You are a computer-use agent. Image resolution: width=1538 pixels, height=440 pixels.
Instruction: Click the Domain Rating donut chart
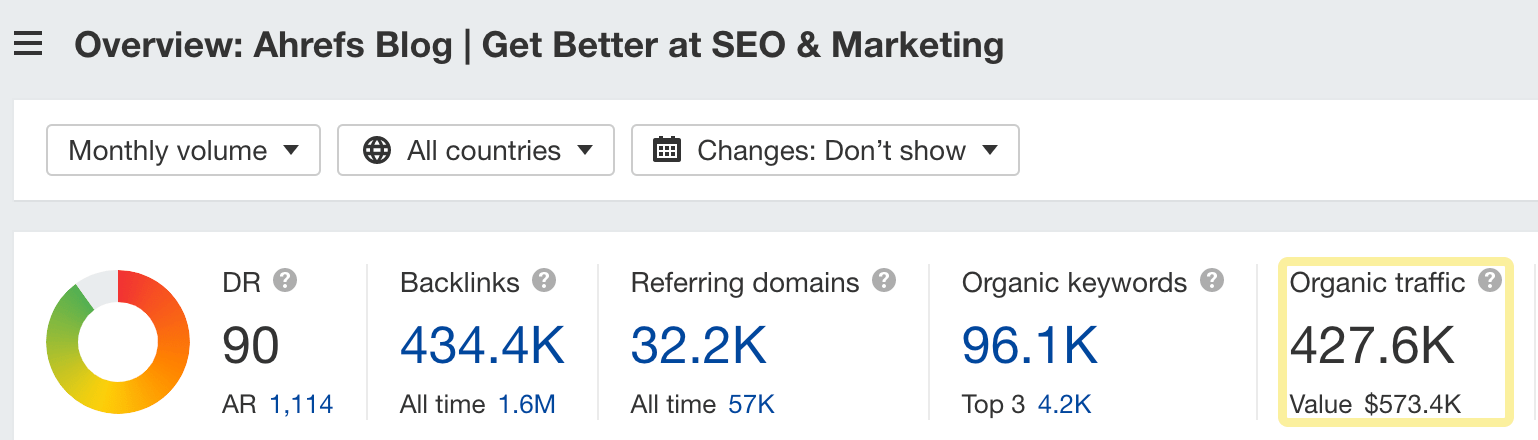click(118, 342)
